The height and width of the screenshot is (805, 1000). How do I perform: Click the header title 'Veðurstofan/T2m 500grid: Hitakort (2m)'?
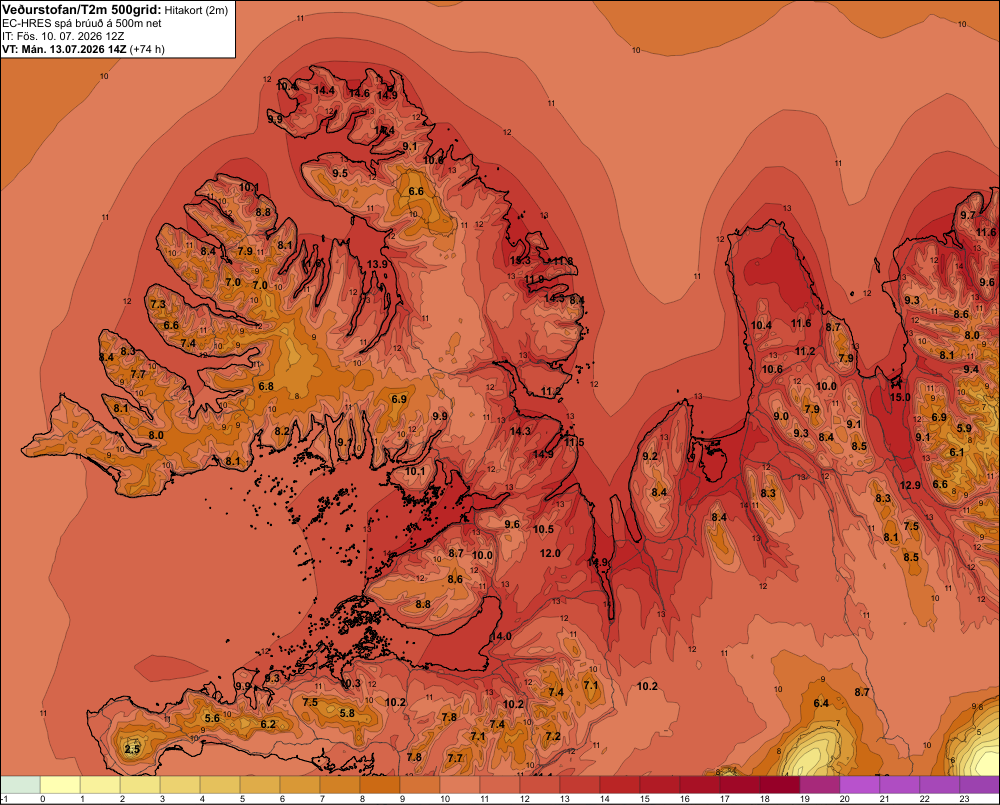(115, 10)
